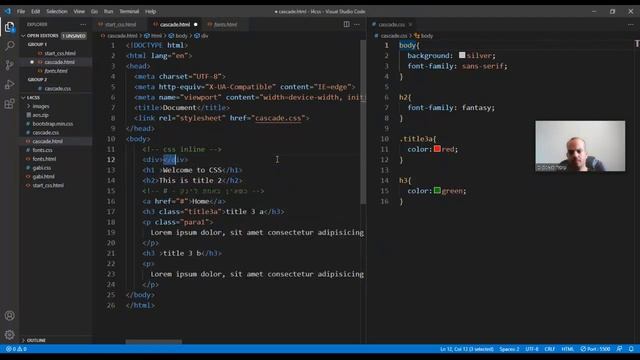Open gabi.css in the file tree

point(42,168)
